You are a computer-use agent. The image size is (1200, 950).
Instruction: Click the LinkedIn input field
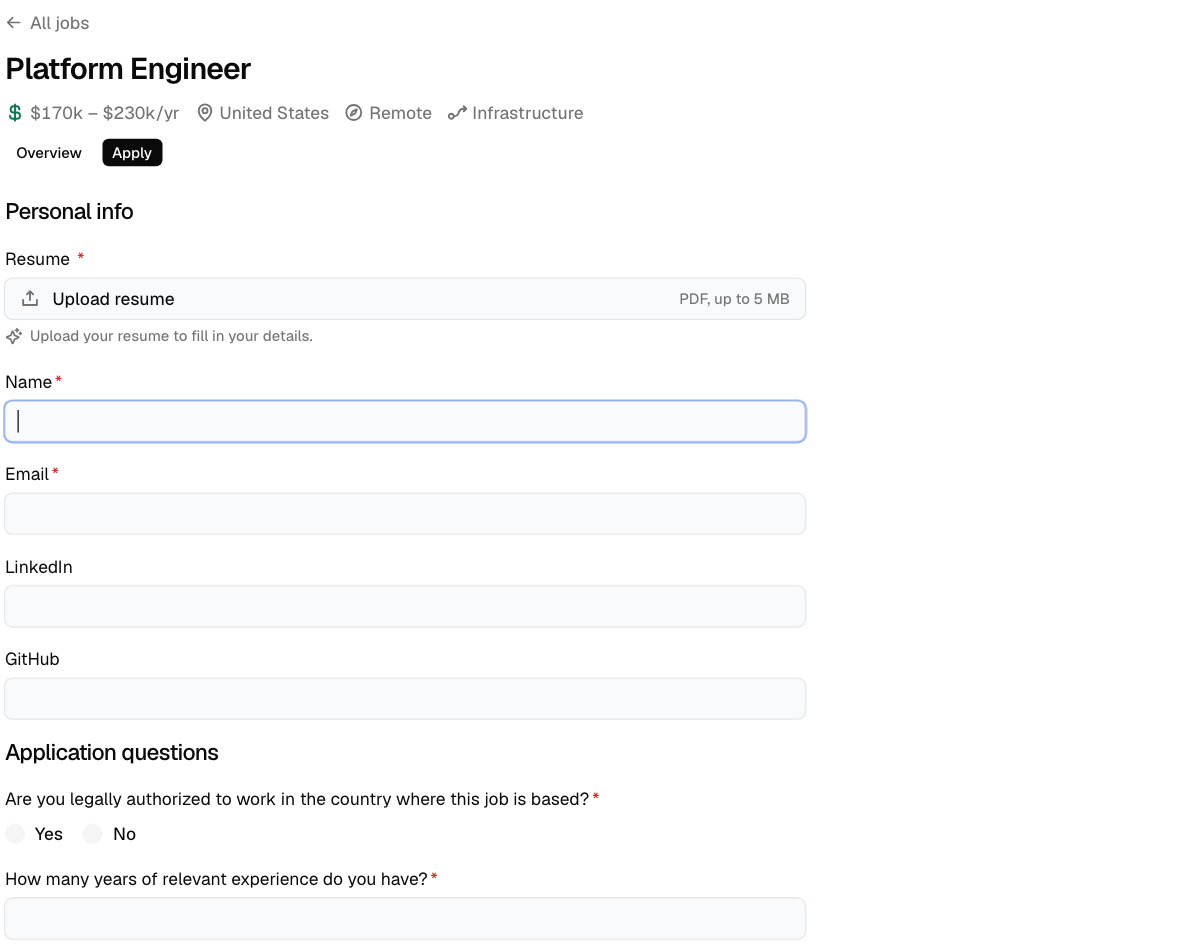coord(405,607)
